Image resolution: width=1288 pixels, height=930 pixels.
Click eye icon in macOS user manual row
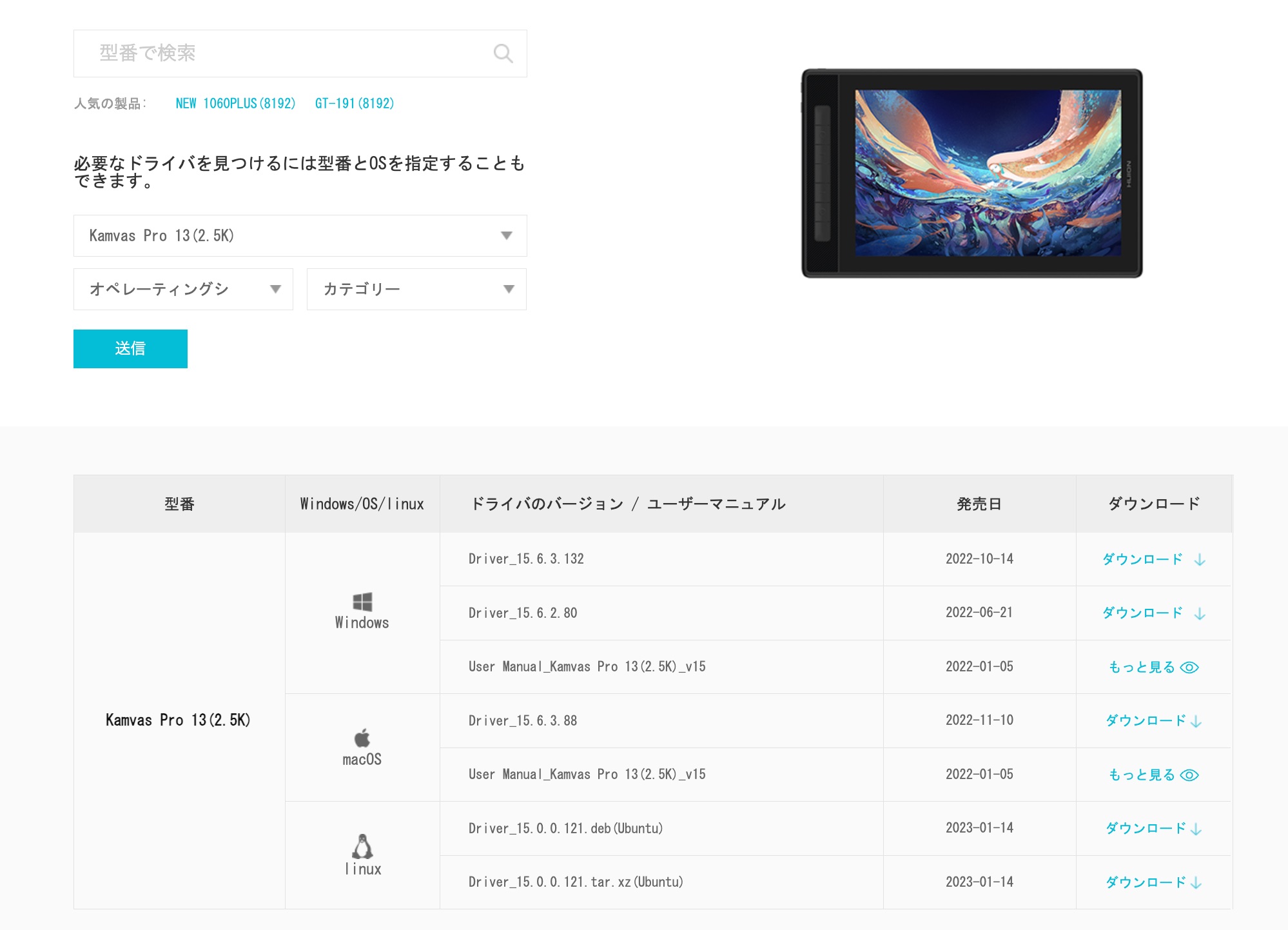point(1189,775)
